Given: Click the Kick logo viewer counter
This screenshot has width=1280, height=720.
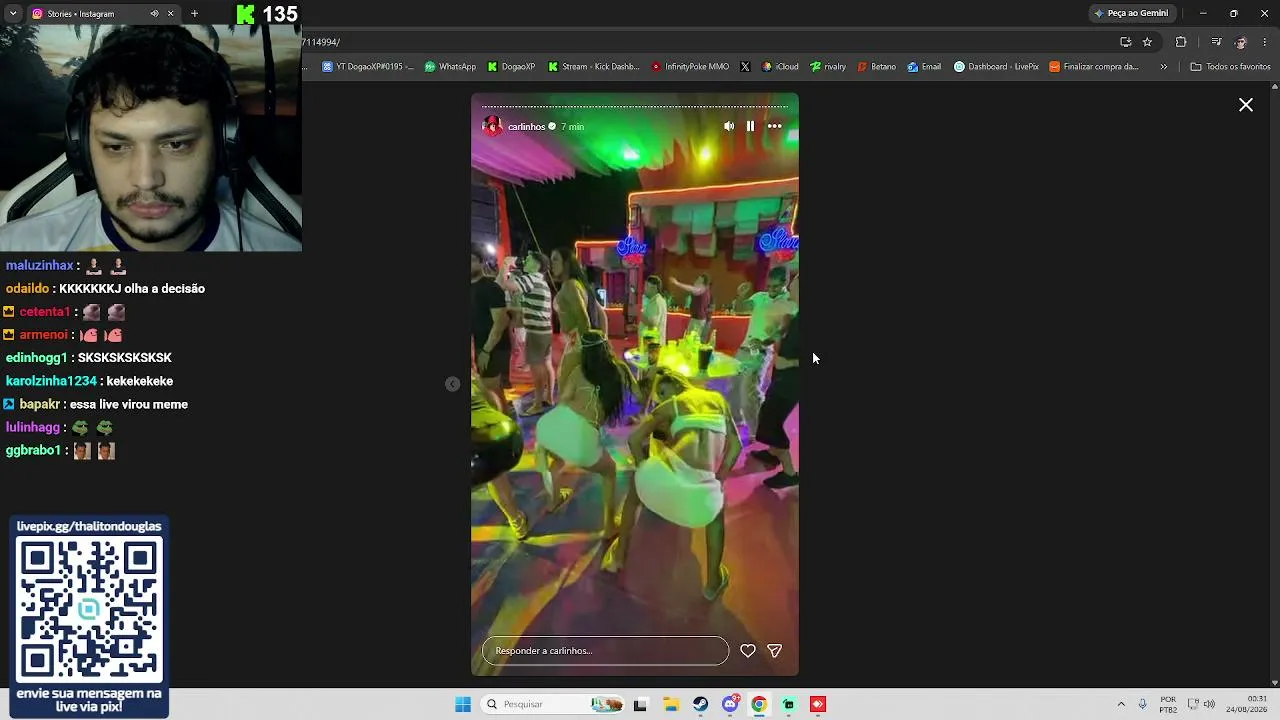Looking at the screenshot, I should [267, 14].
